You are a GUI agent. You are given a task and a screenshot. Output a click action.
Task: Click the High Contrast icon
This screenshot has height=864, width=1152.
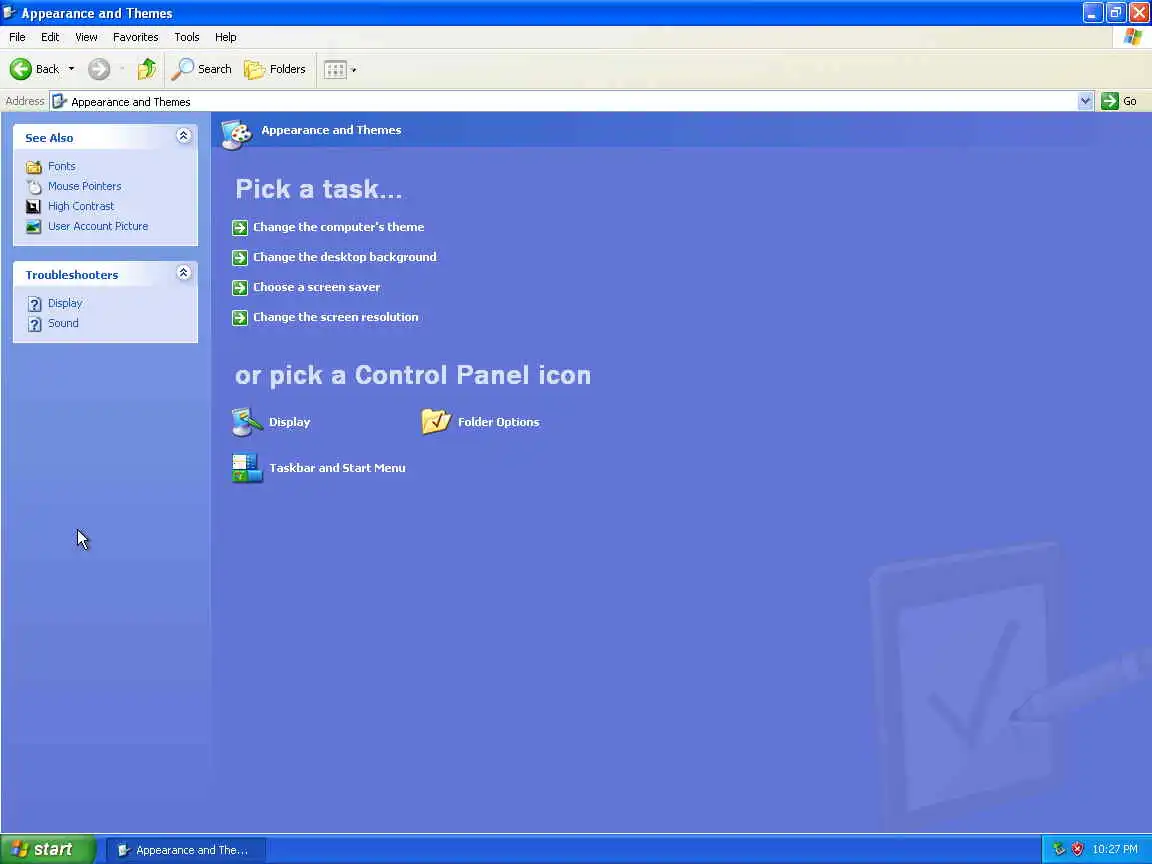tap(34, 206)
